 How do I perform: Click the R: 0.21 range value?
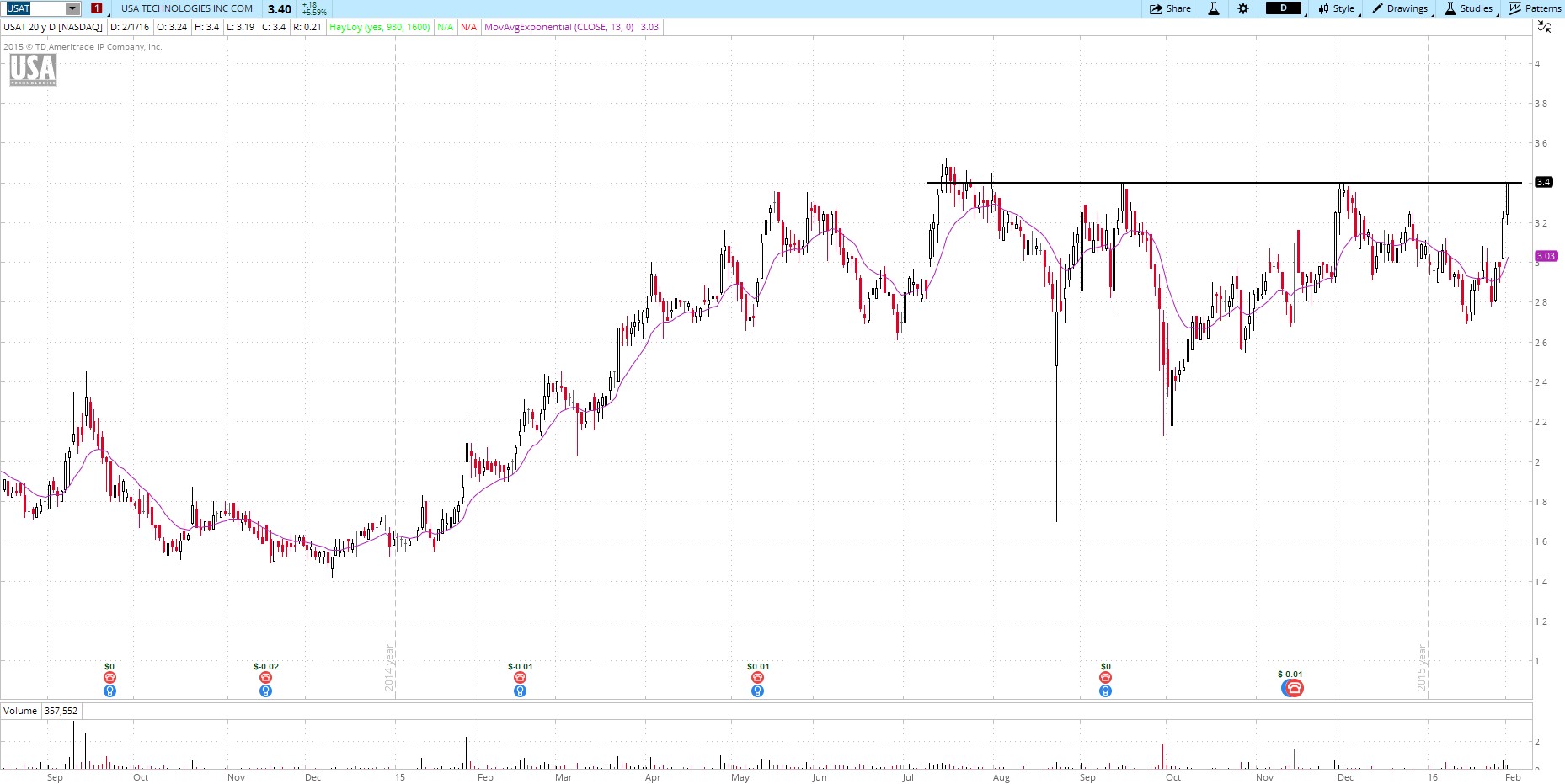click(x=307, y=27)
